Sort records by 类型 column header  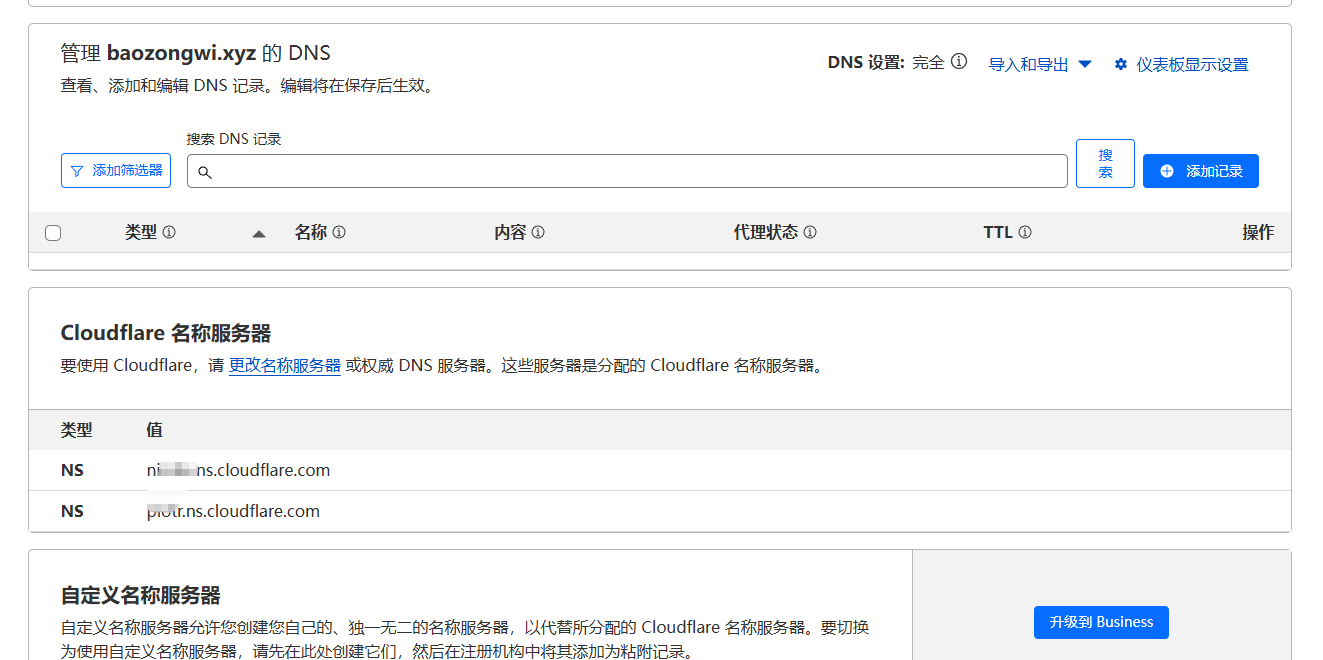pyautogui.click(x=141, y=232)
